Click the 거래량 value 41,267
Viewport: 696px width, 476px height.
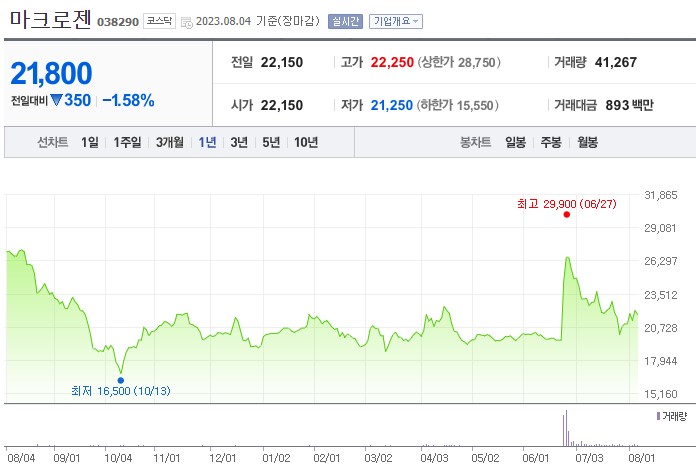(x=616, y=62)
